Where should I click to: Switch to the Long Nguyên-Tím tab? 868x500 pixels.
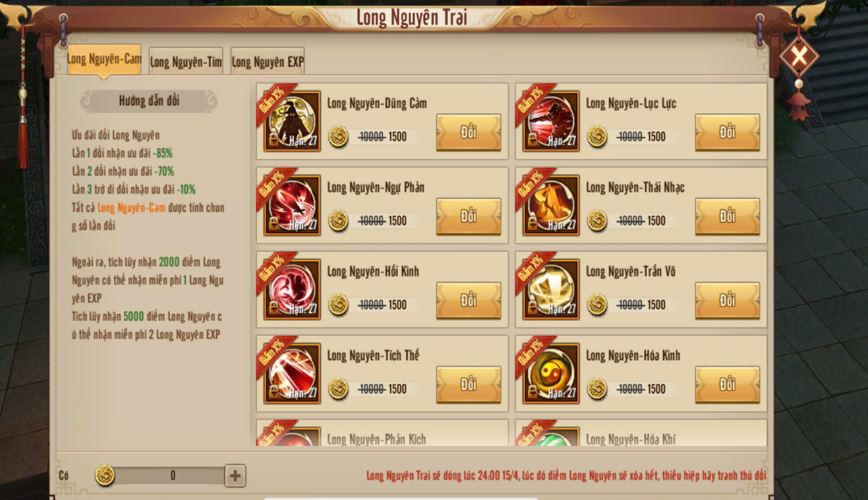[185, 62]
